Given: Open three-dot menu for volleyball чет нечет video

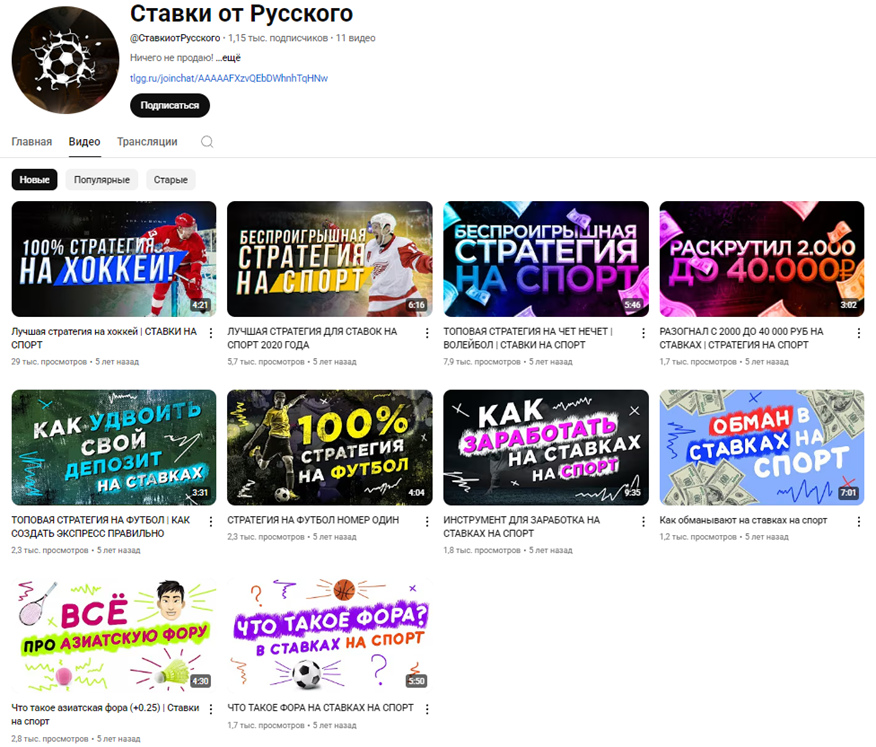Looking at the screenshot, I should [643, 333].
